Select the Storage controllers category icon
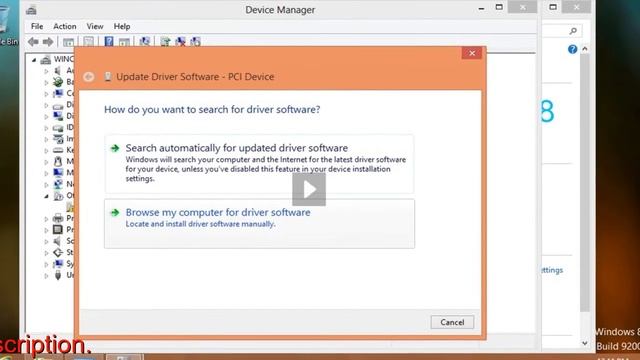640x360 pixels. click(58, 252)
